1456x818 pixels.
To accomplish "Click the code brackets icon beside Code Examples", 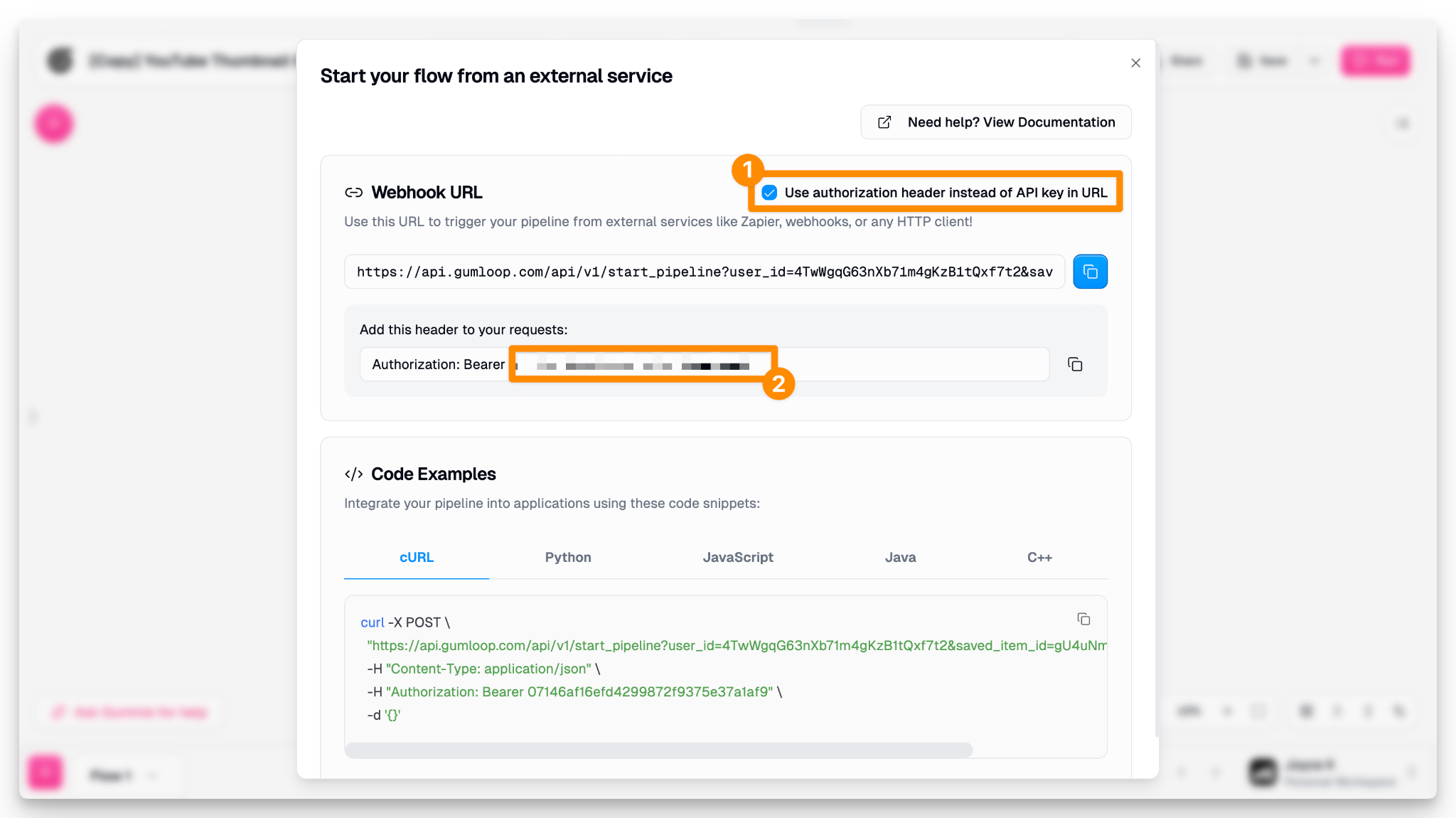I will tap(353, 474).
